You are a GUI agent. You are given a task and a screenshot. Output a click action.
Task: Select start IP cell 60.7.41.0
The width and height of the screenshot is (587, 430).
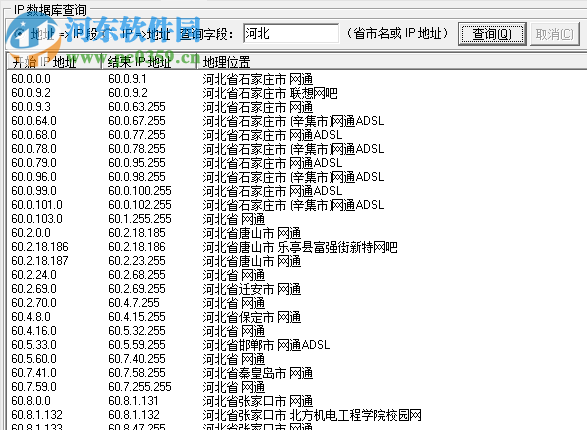(34, 373)
